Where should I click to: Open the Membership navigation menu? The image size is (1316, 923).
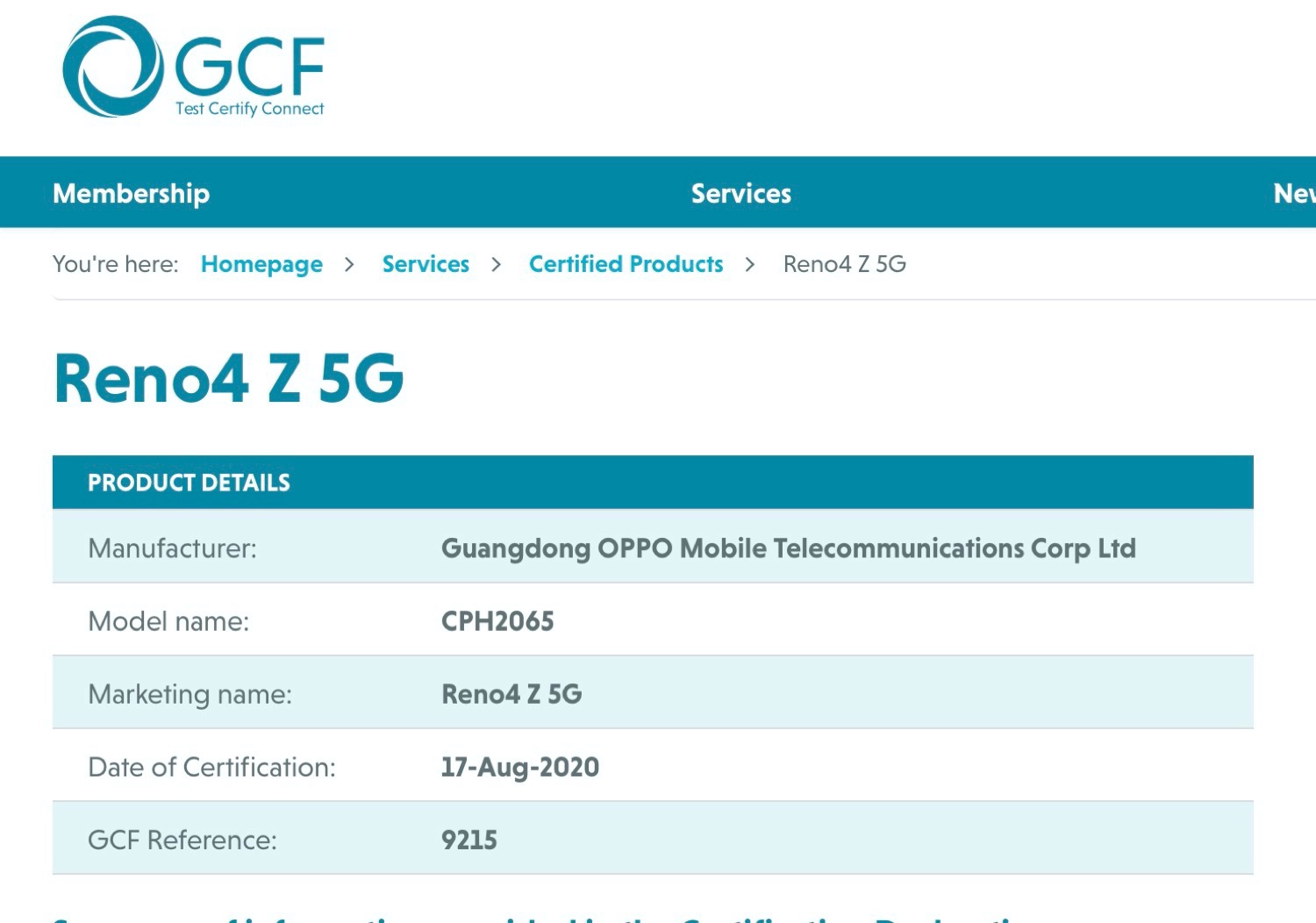(x=132, y=193)
